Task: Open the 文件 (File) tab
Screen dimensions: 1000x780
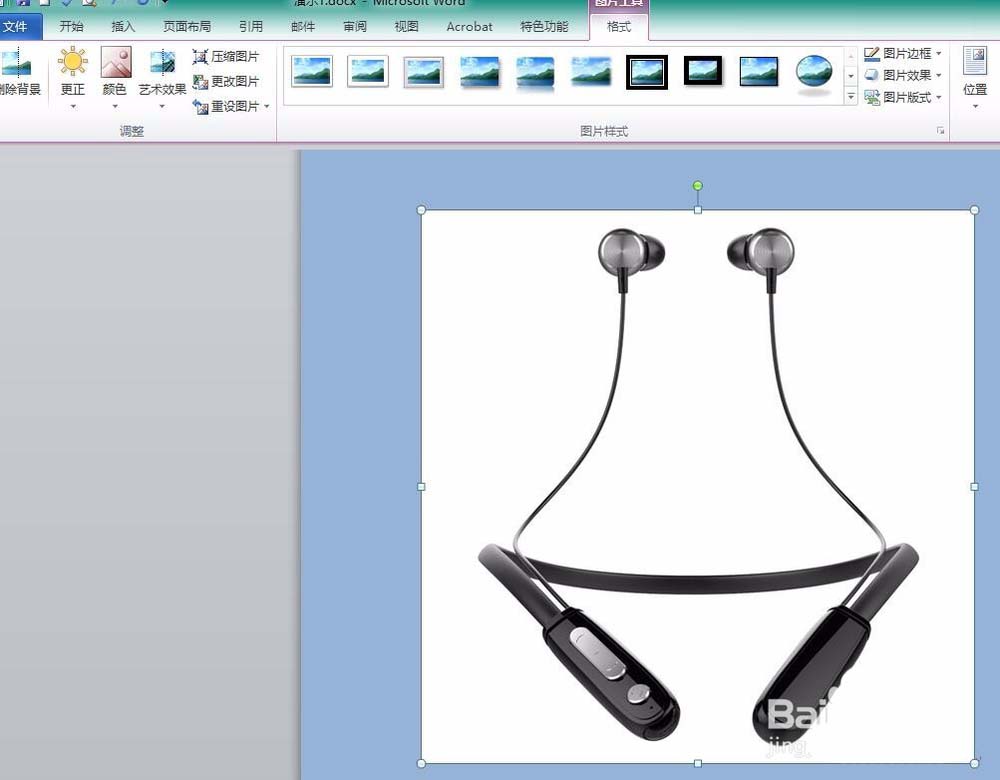Action: pos(17,27)
